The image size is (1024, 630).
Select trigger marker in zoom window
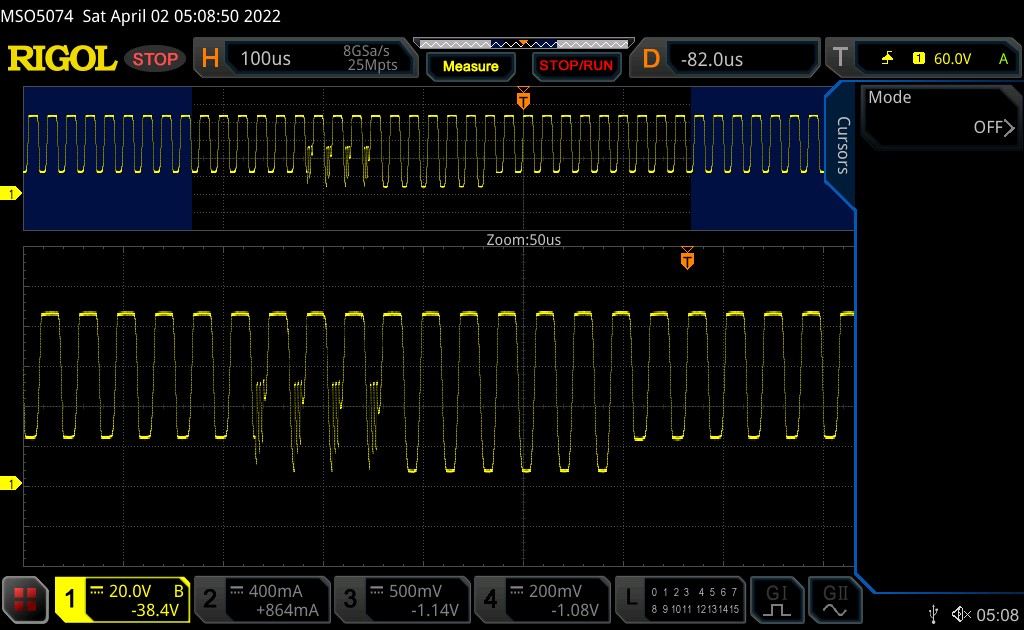pyautogui.click(x=687, y=258)
